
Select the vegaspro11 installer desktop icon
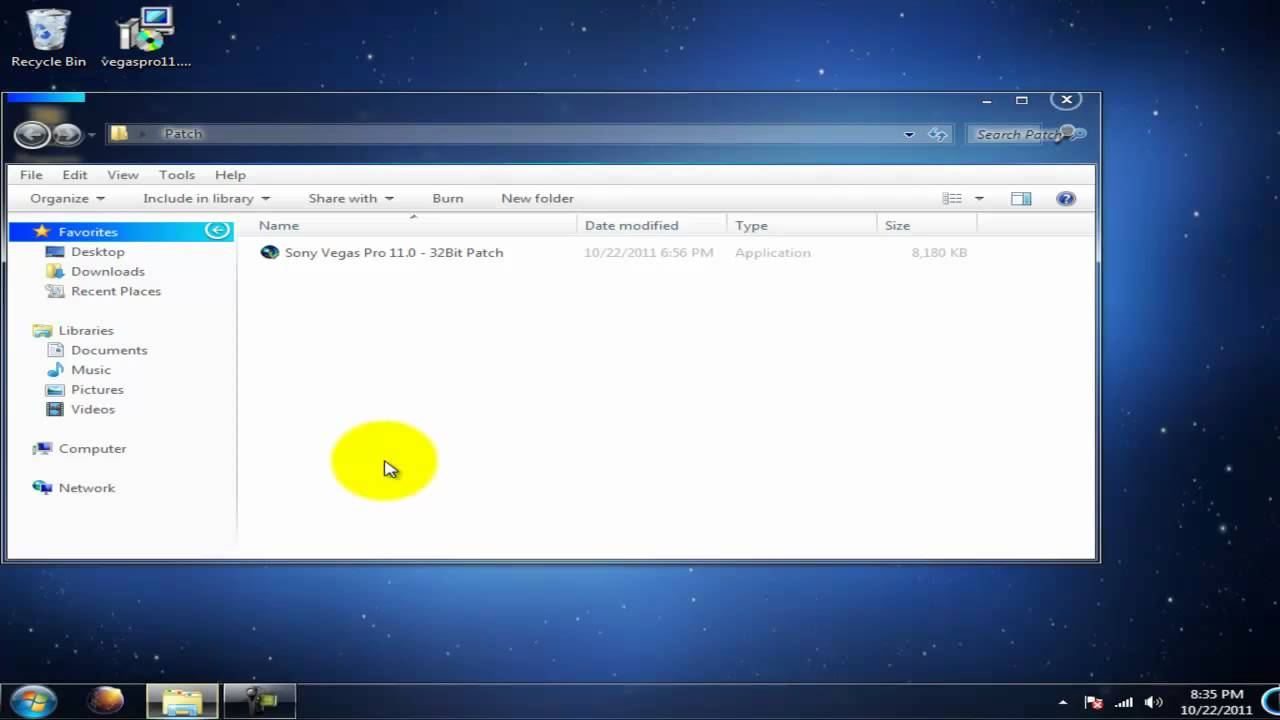click(x=146, y=39)
